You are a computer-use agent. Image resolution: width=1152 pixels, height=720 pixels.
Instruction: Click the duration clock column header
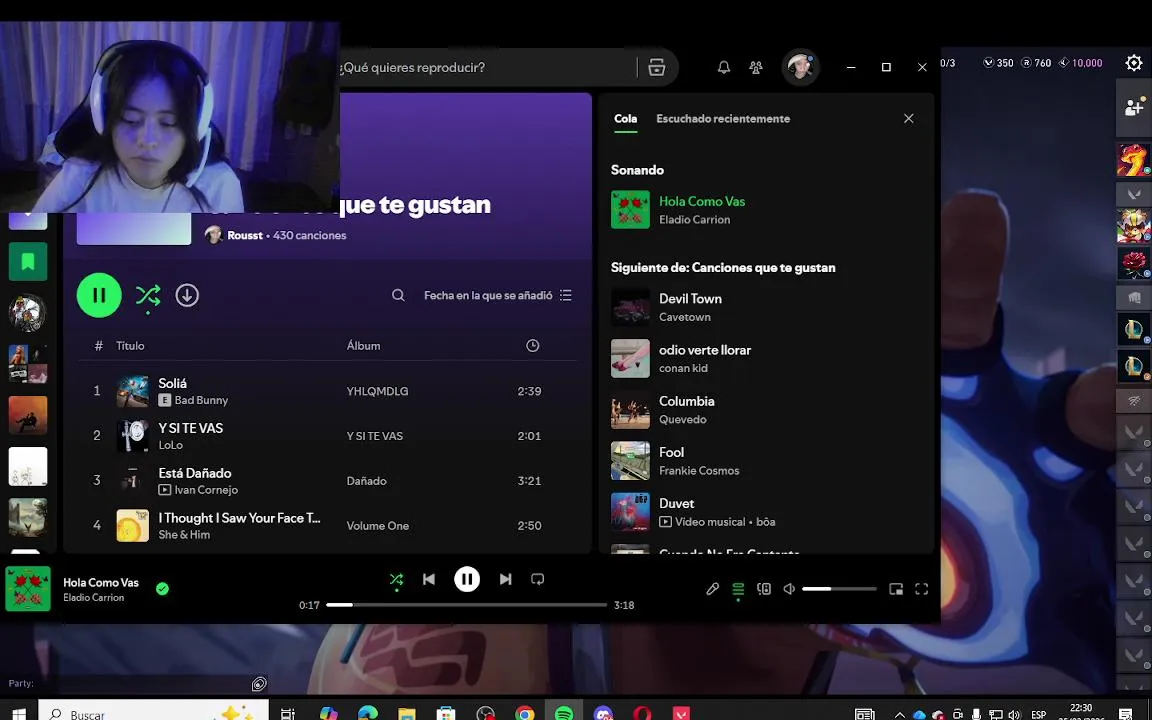[533, 345]
